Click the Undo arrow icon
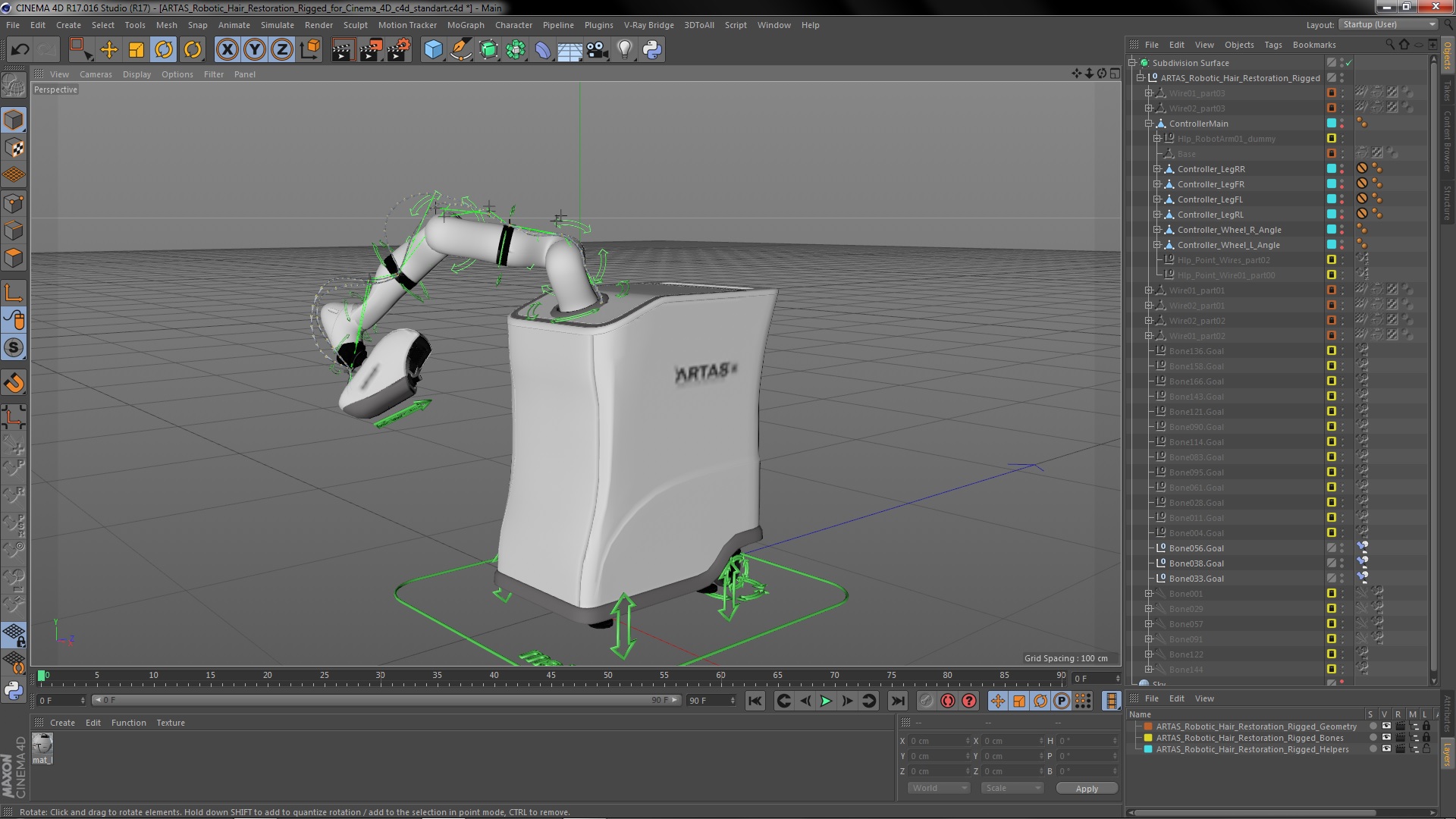The height and width of the screenshot is (819, 1456). pyautogui.click(x=20, y=50)
